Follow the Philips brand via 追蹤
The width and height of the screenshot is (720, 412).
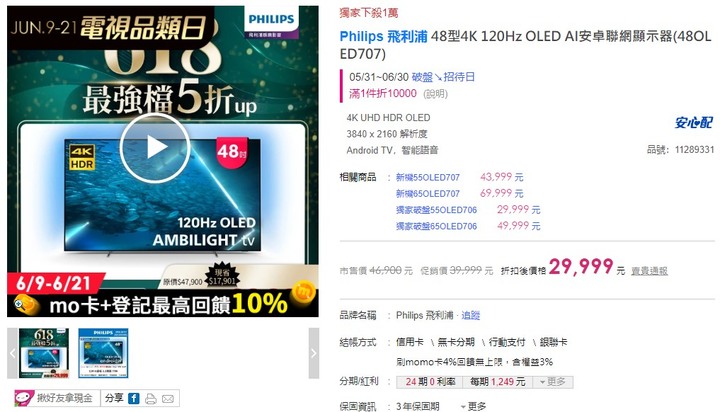471,316
